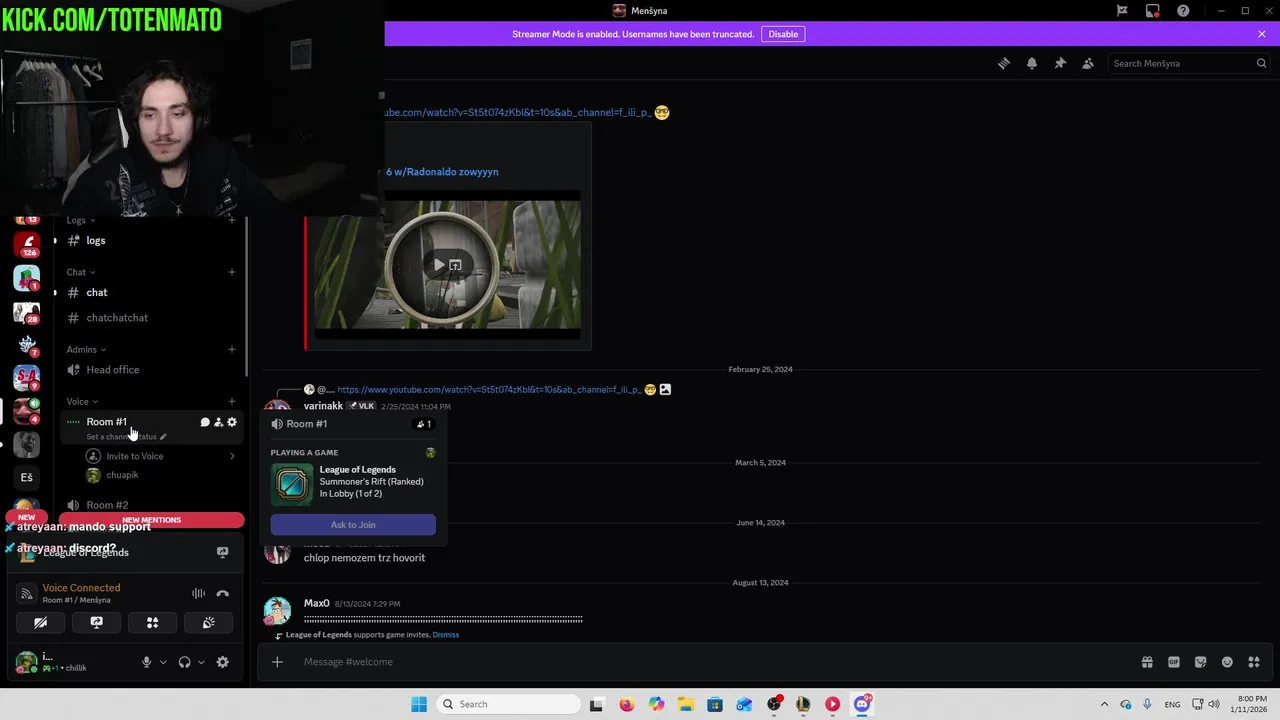Open voice connection details signal icon
This screenshot has height=720, width=1280.
coord(27,594)
